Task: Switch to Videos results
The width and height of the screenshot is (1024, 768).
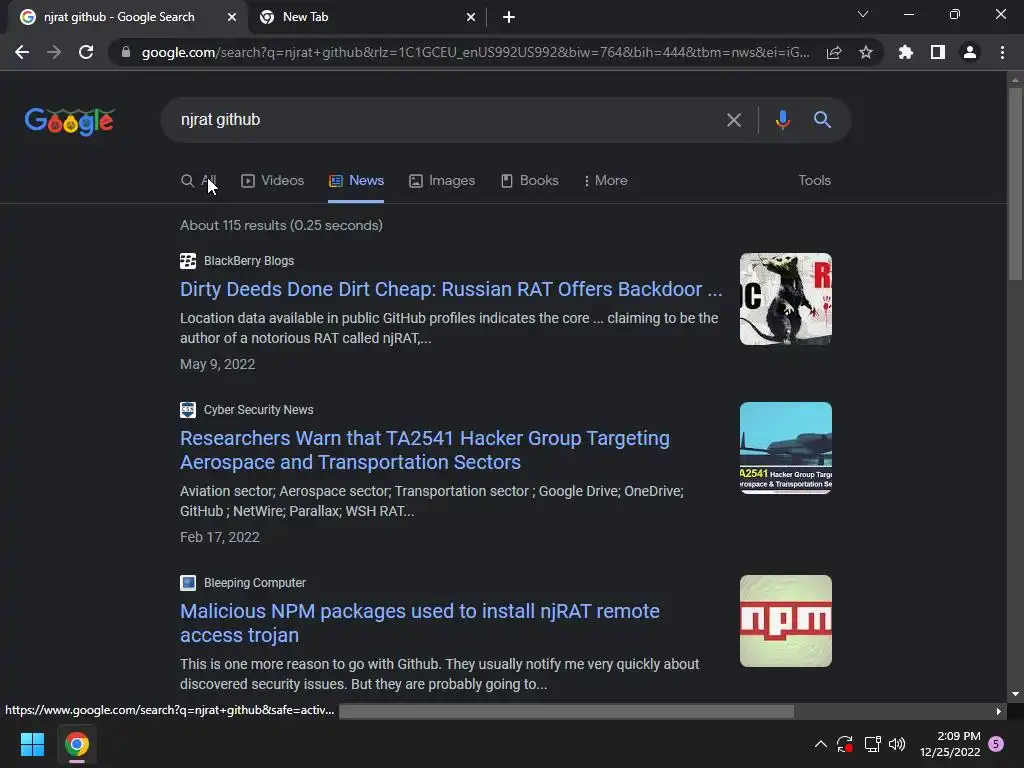Action: tap(272, 181)
